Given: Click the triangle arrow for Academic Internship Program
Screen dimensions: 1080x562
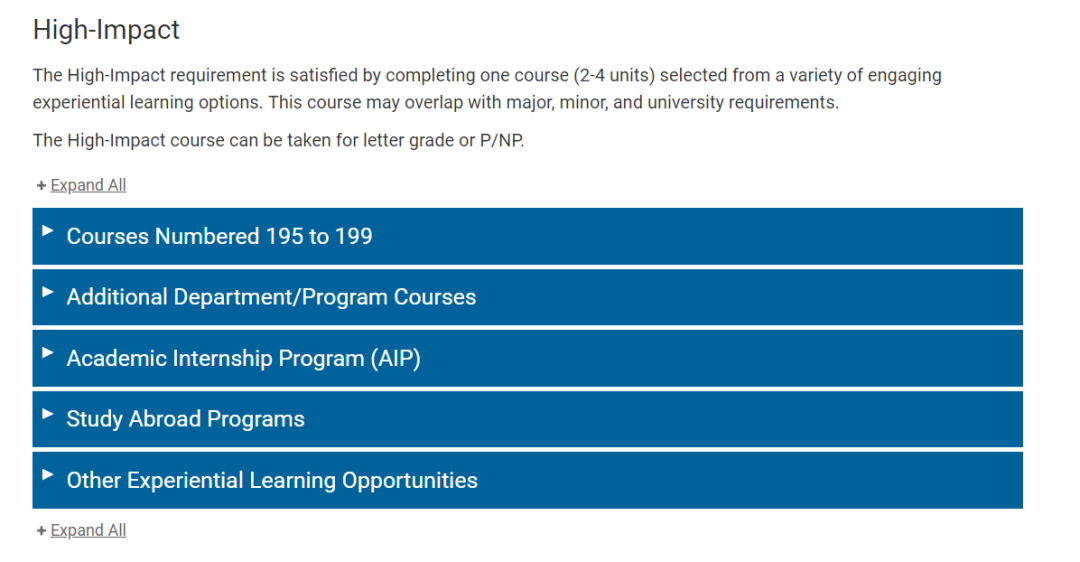Looking at the screenshot, I should pos(48,353).
